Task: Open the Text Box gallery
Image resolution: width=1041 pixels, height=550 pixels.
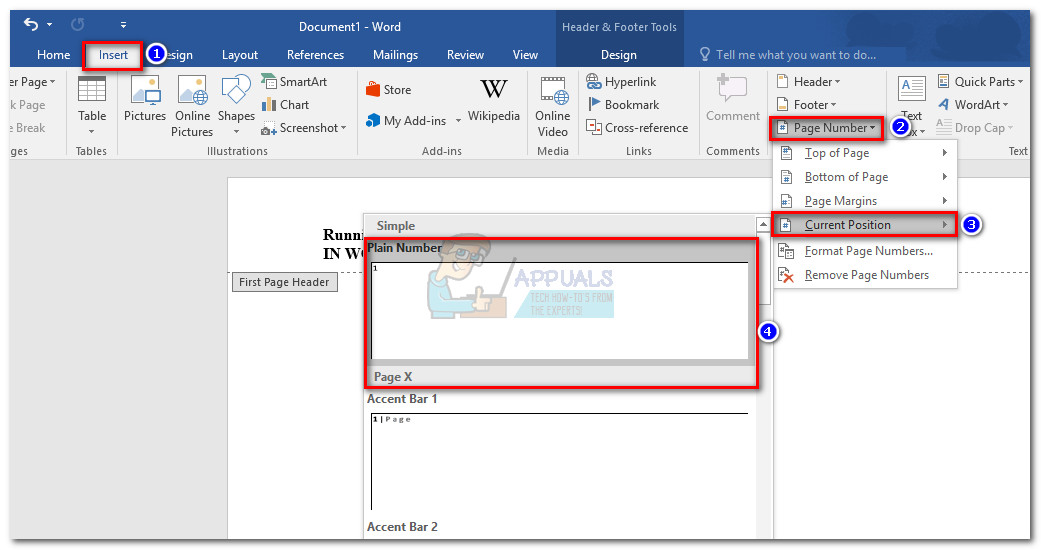Action: click(x=912, y=106)
